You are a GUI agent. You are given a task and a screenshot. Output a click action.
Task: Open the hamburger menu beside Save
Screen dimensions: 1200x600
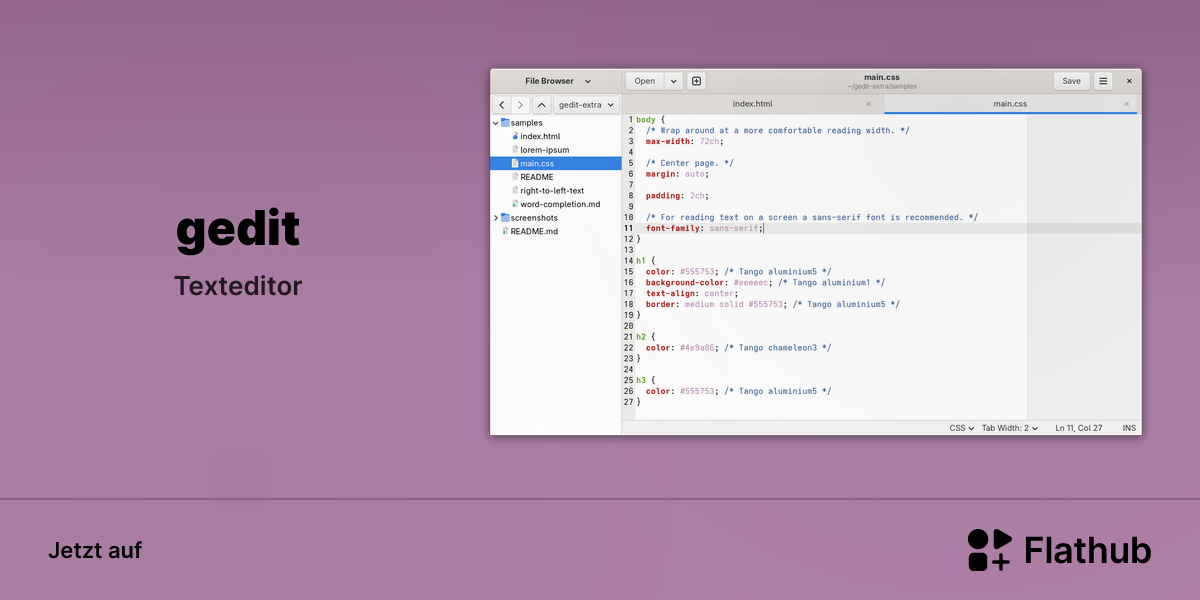point(1103,81)
